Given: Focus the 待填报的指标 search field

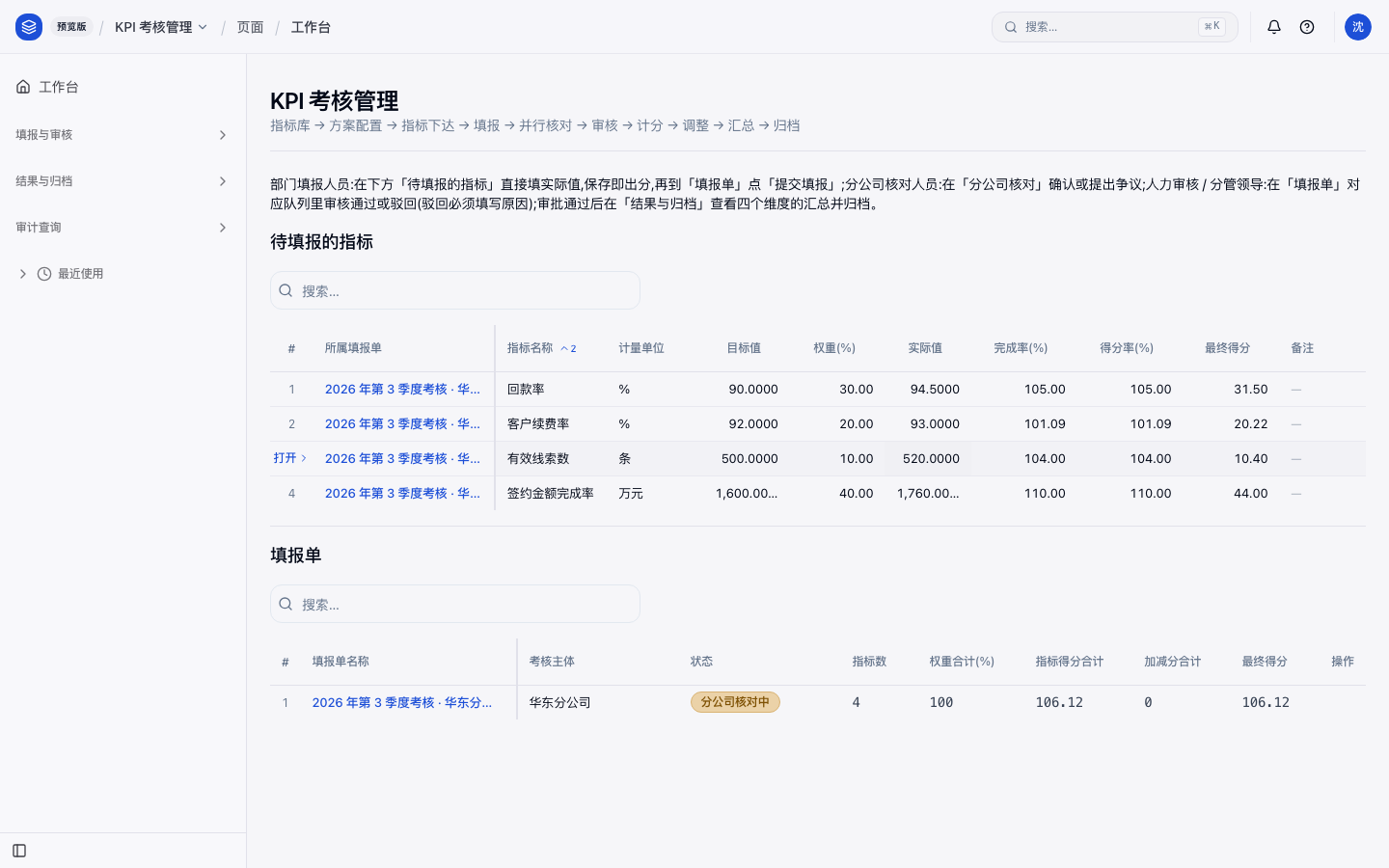Looking at the screenshot, I should click(455, 290).
